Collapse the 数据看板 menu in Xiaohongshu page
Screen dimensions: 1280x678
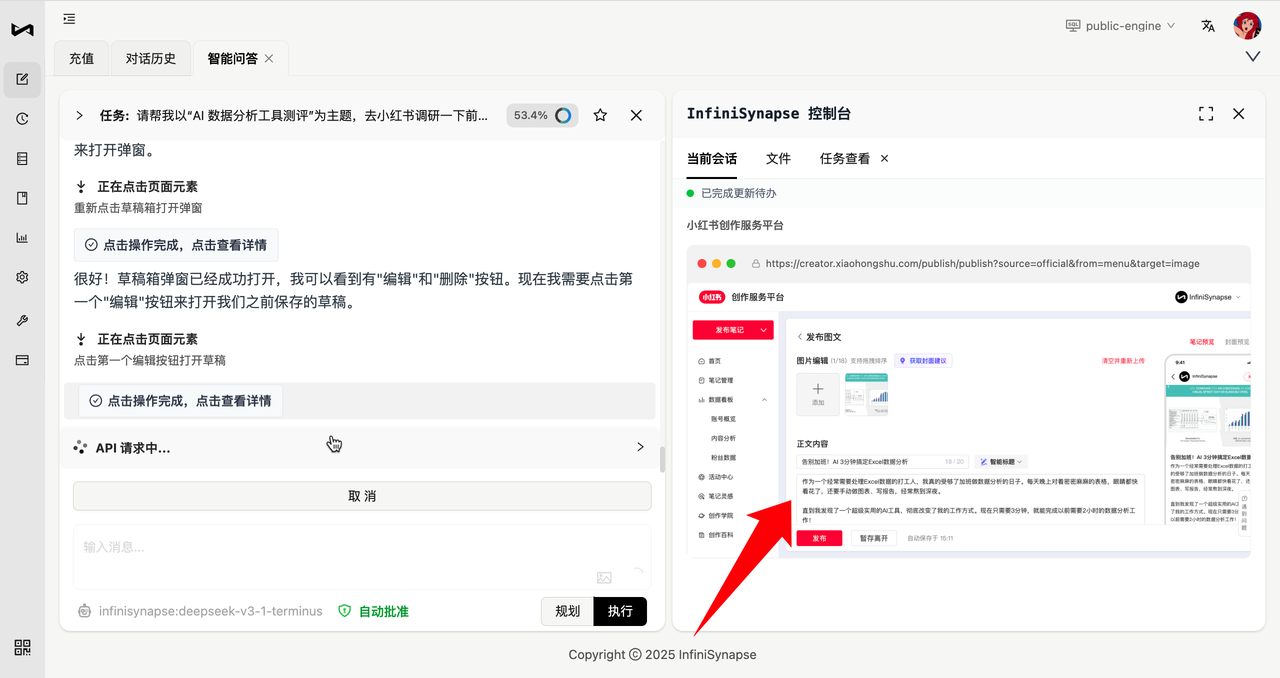[x=764, y=399]
